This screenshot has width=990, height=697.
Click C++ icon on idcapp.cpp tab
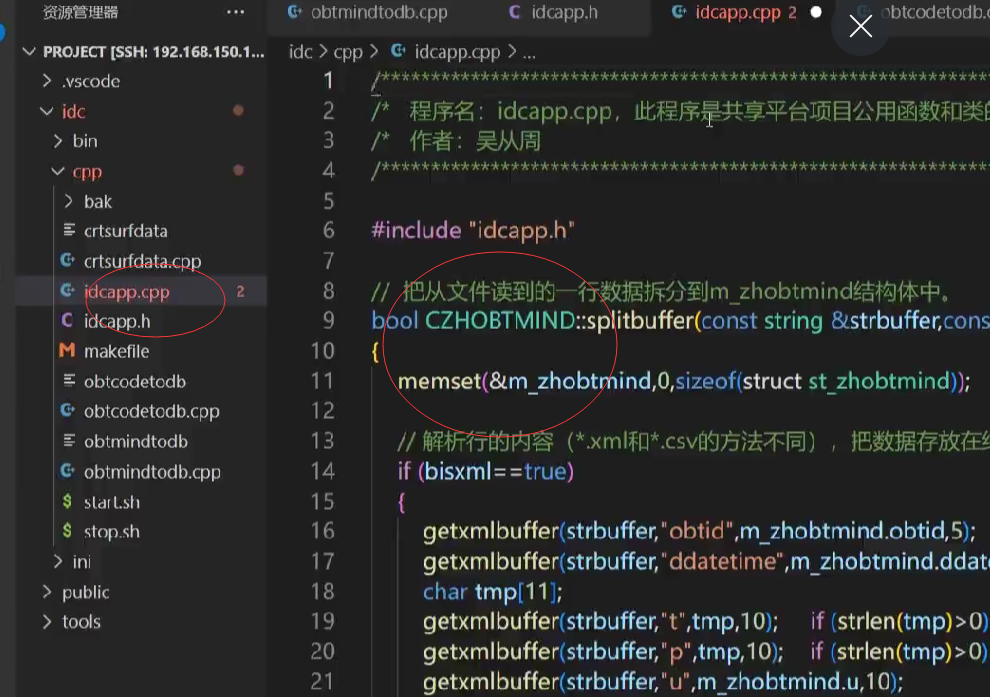[679, 11]
